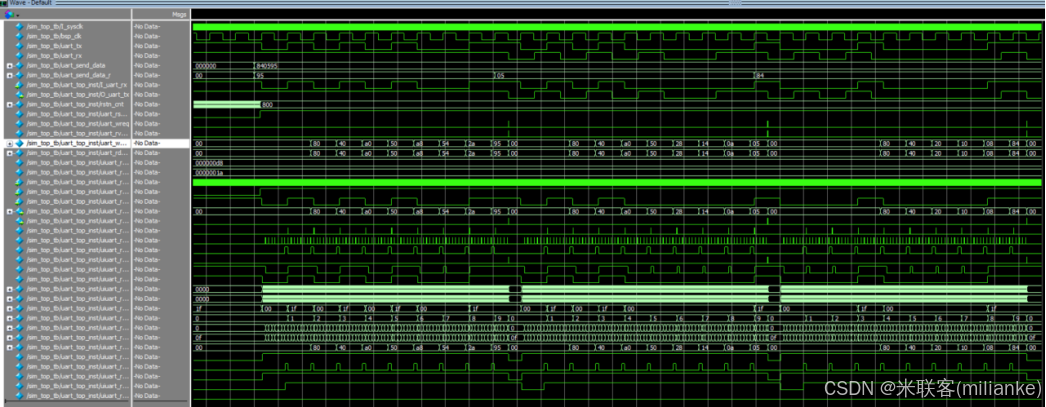Select the /sim_top_tb/l_sysclk signal name

coord(53,27)
